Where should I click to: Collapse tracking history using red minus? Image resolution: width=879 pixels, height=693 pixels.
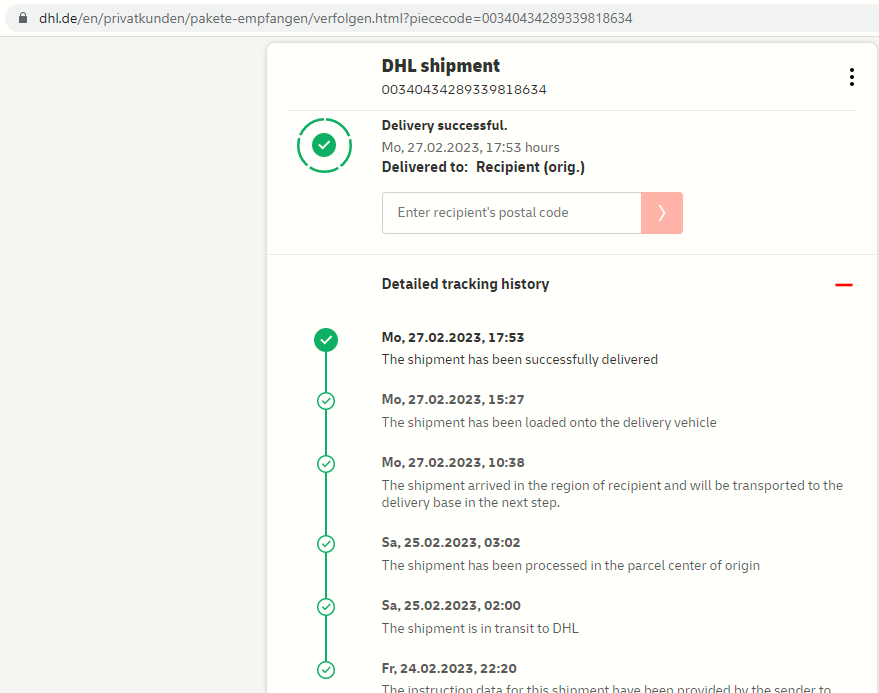coord(844,285)
